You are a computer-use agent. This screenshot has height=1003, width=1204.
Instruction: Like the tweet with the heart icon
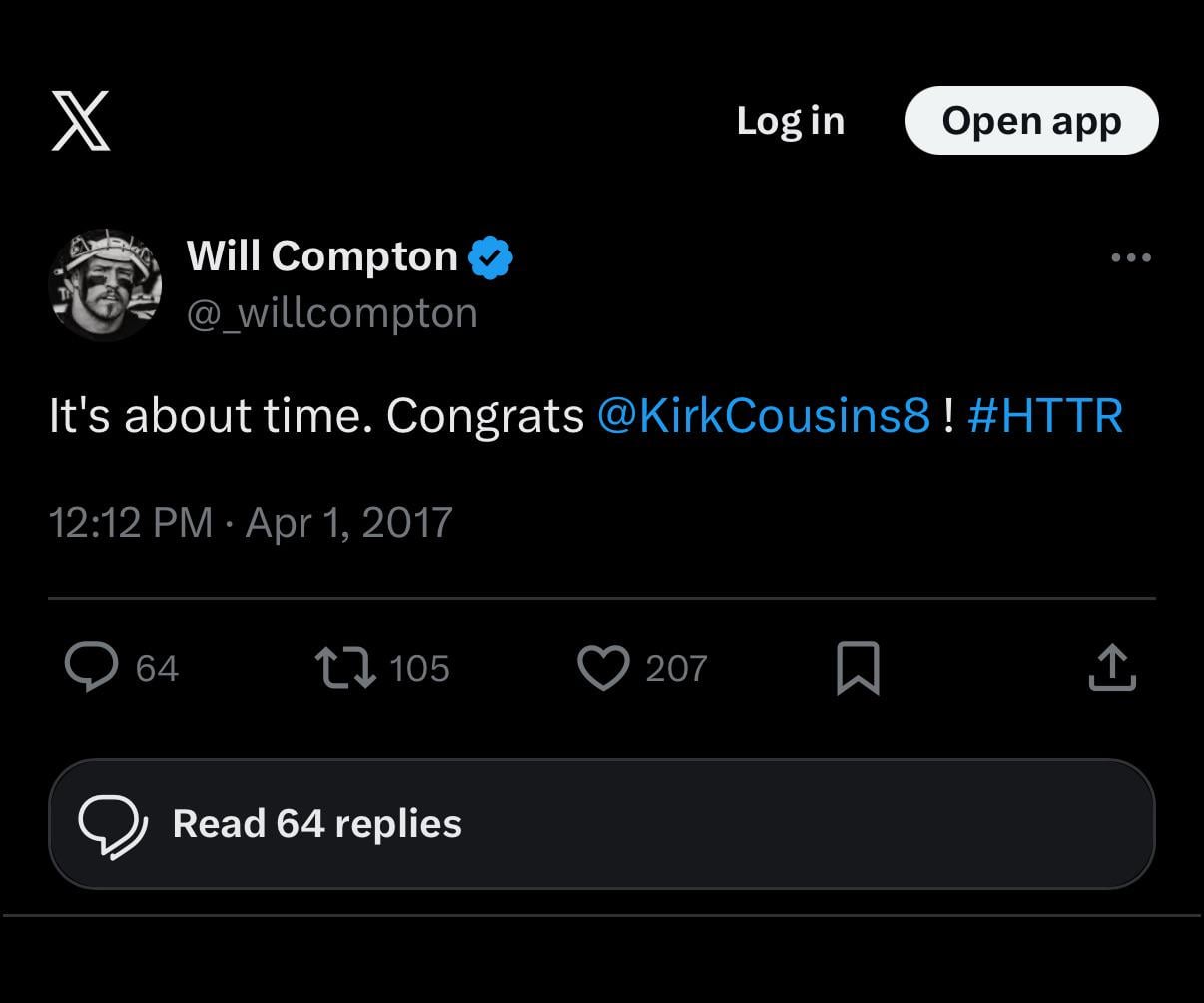(603, 668)
